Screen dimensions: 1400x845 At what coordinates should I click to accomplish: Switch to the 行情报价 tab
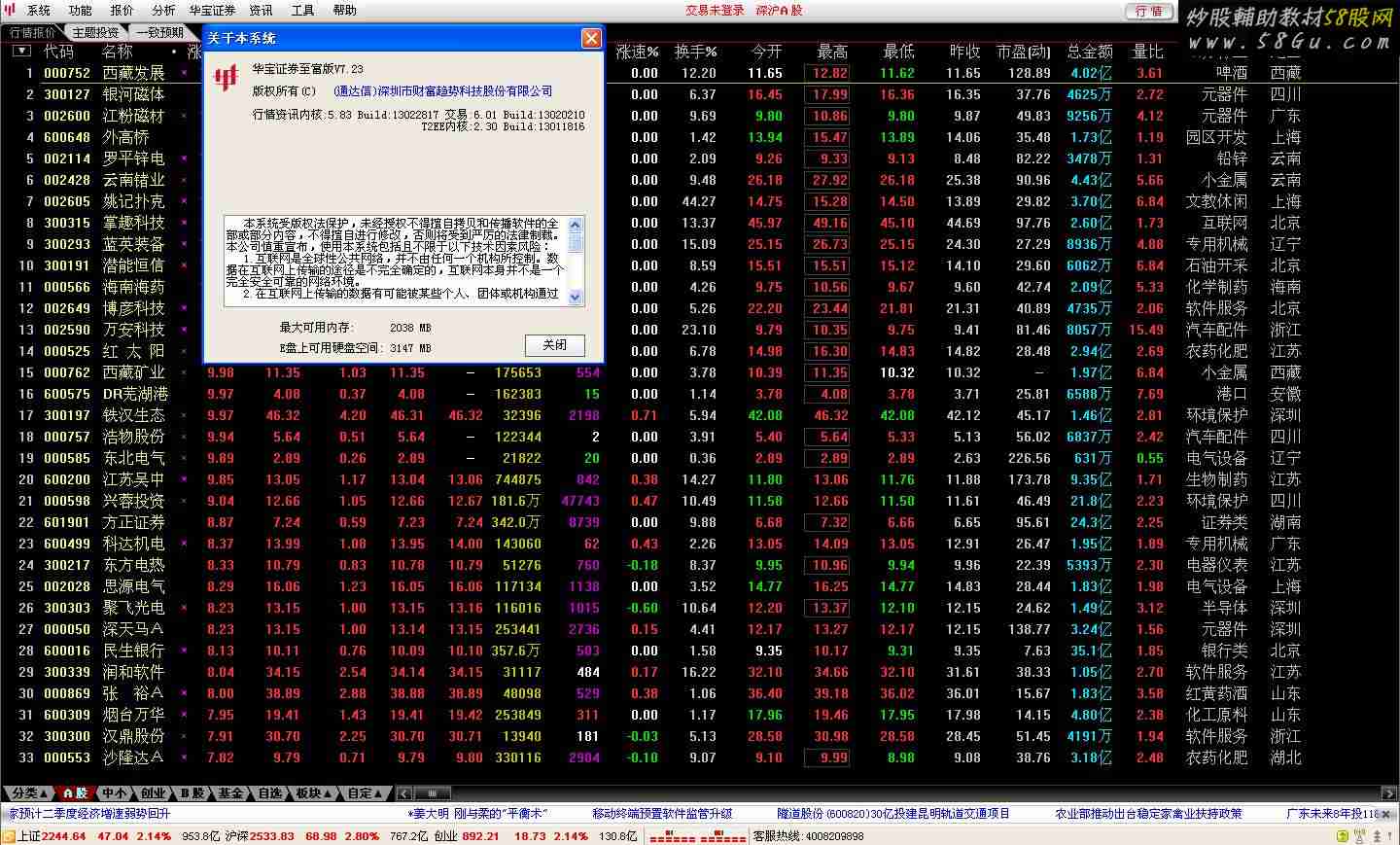(x=33, y=32)
